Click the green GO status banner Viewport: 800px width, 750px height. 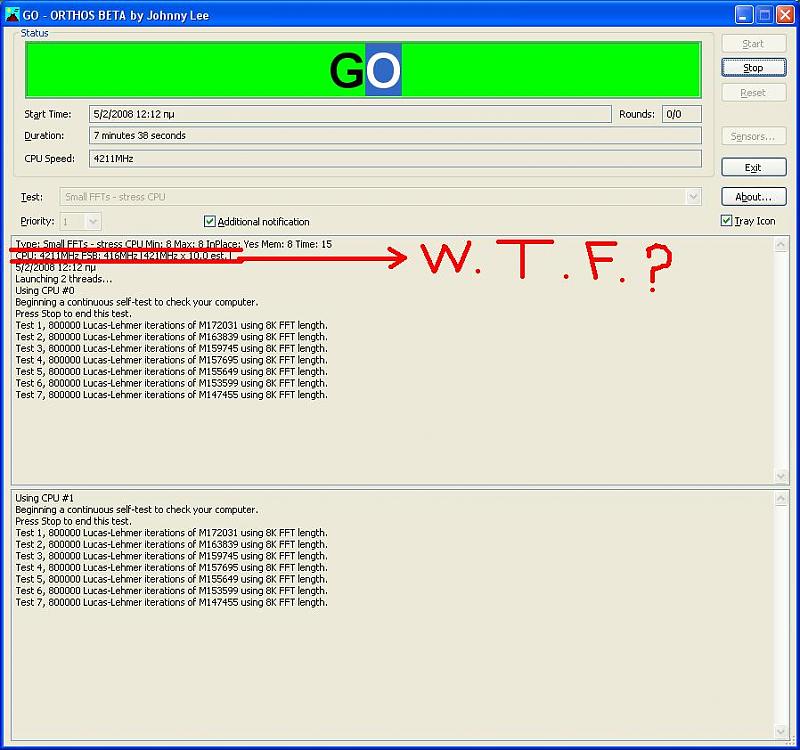[x=363, y=69]
